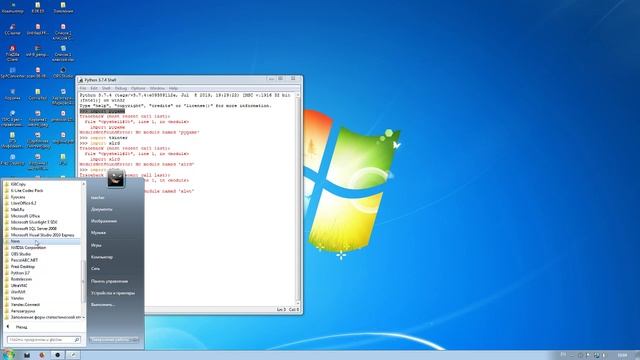Click the taskbar clock

[622, 355]
